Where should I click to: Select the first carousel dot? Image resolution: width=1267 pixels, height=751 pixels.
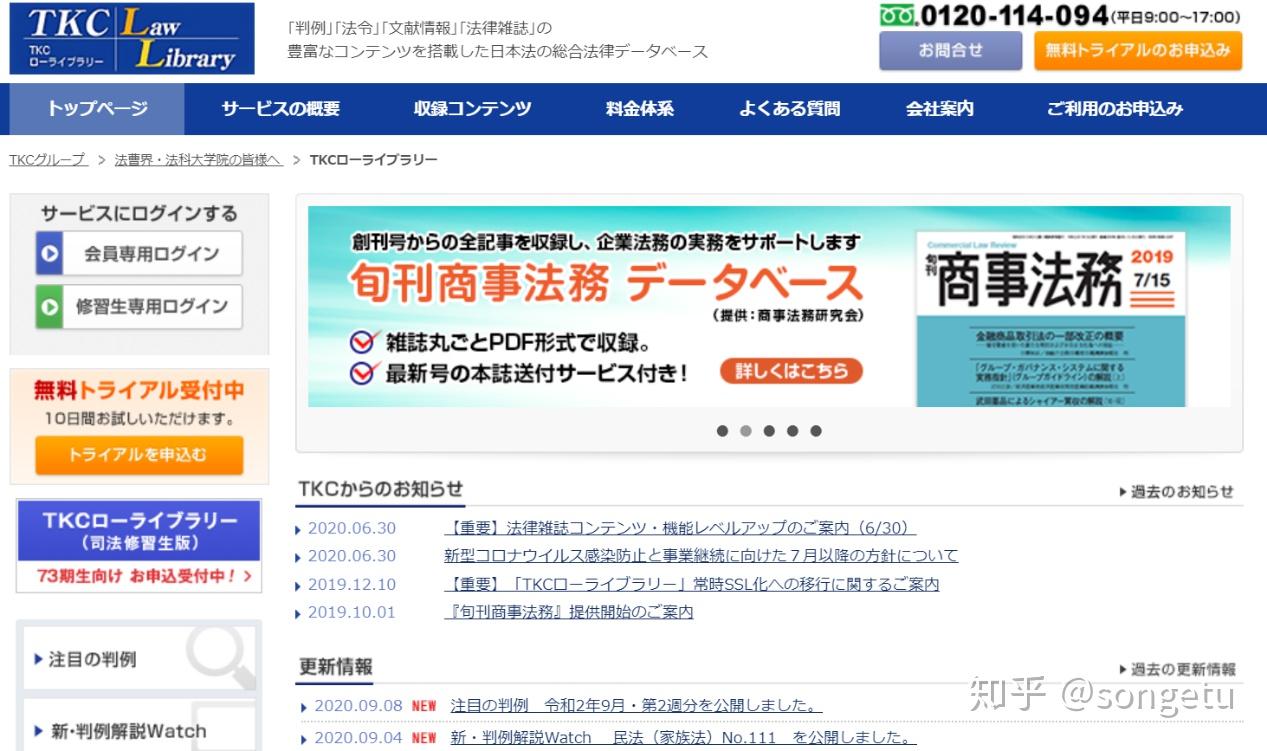722,431
